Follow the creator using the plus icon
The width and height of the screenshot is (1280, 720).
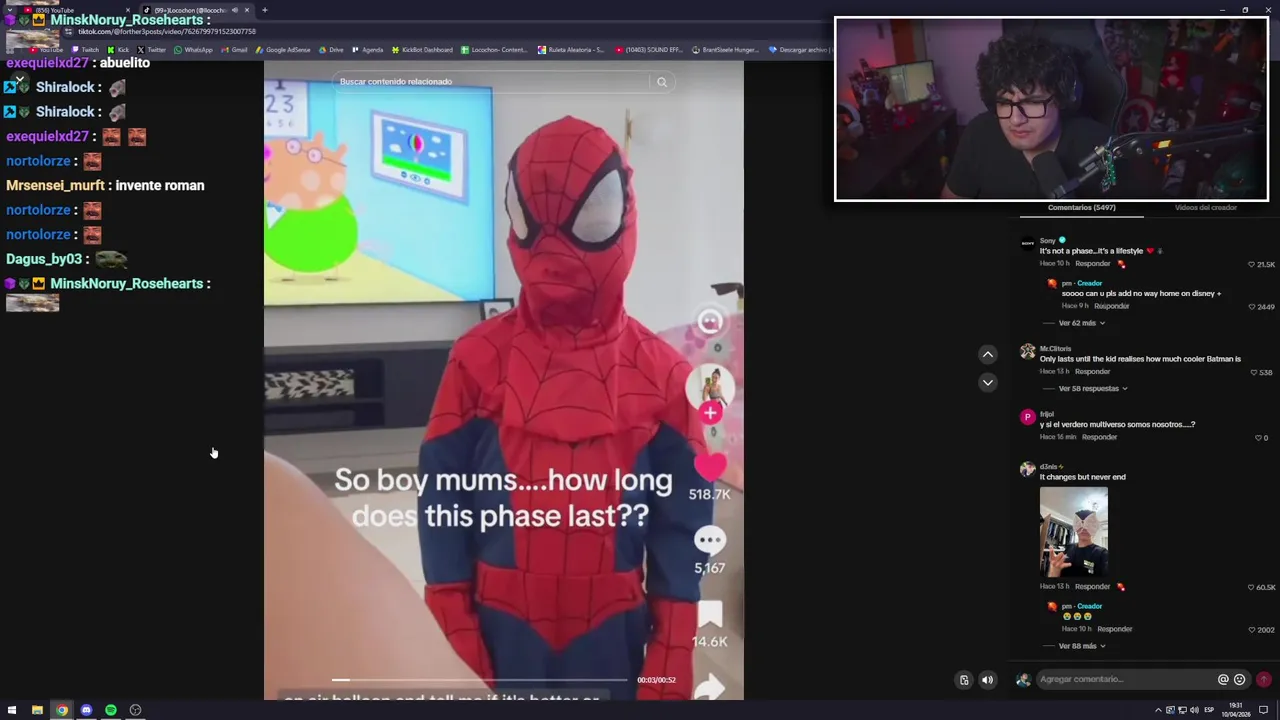pyautogui.click(x=710, y=412)
